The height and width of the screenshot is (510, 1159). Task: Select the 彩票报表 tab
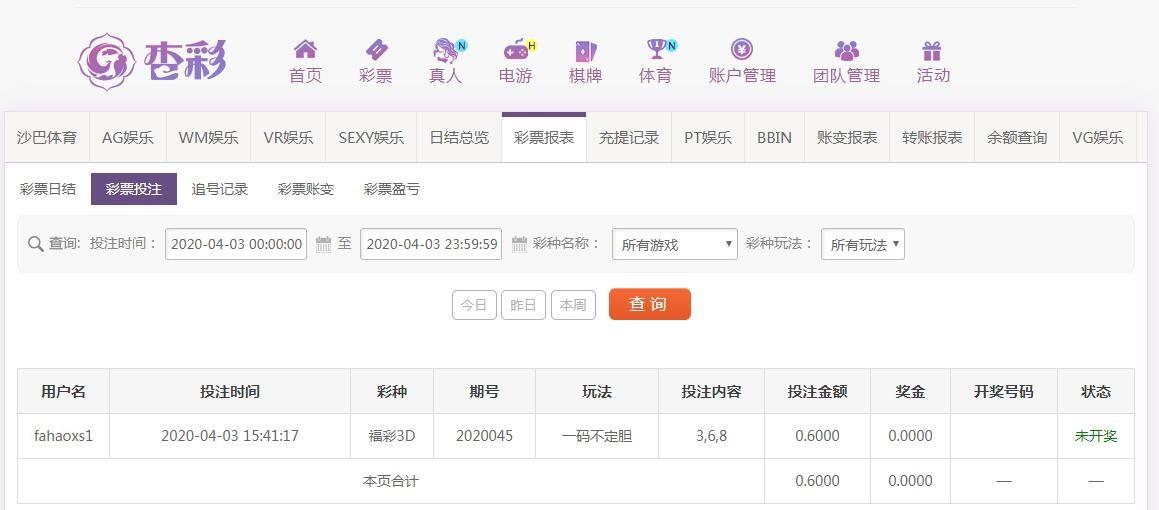[x=544, y=137]
